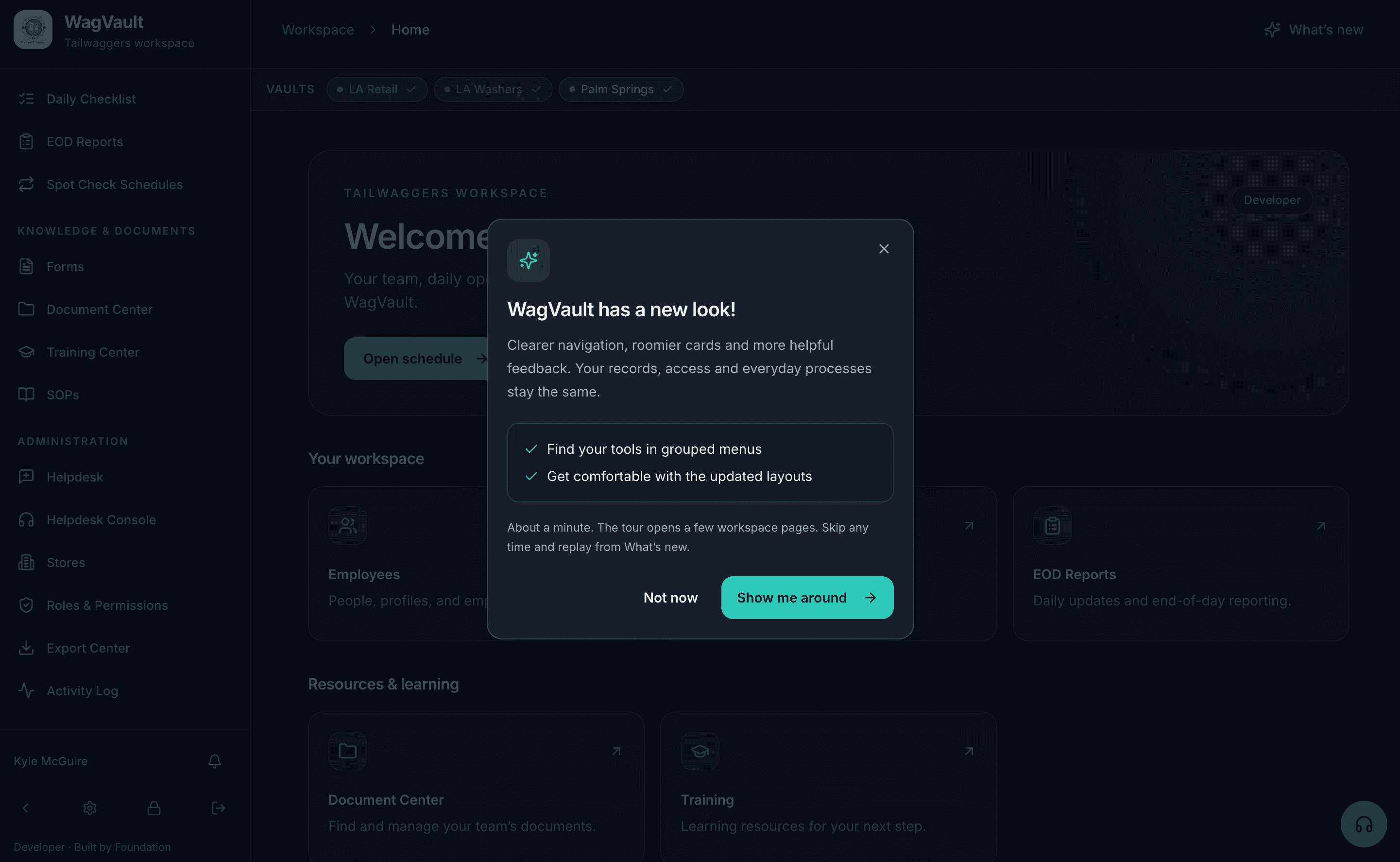Click the Developer badge

click(x=1272, y=200)
